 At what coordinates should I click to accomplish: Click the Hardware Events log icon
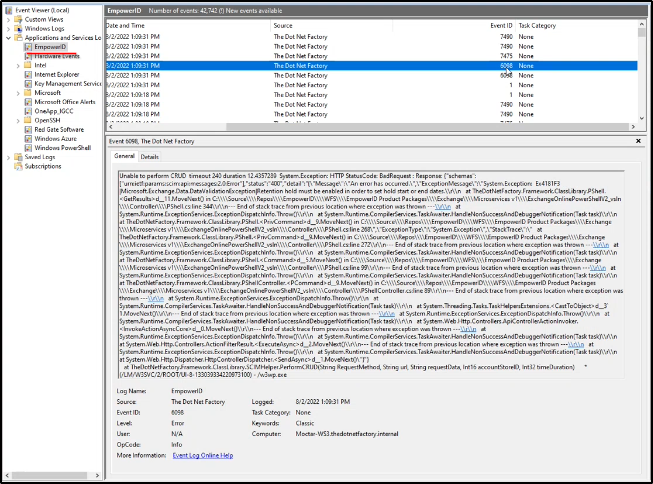point(28,56)
